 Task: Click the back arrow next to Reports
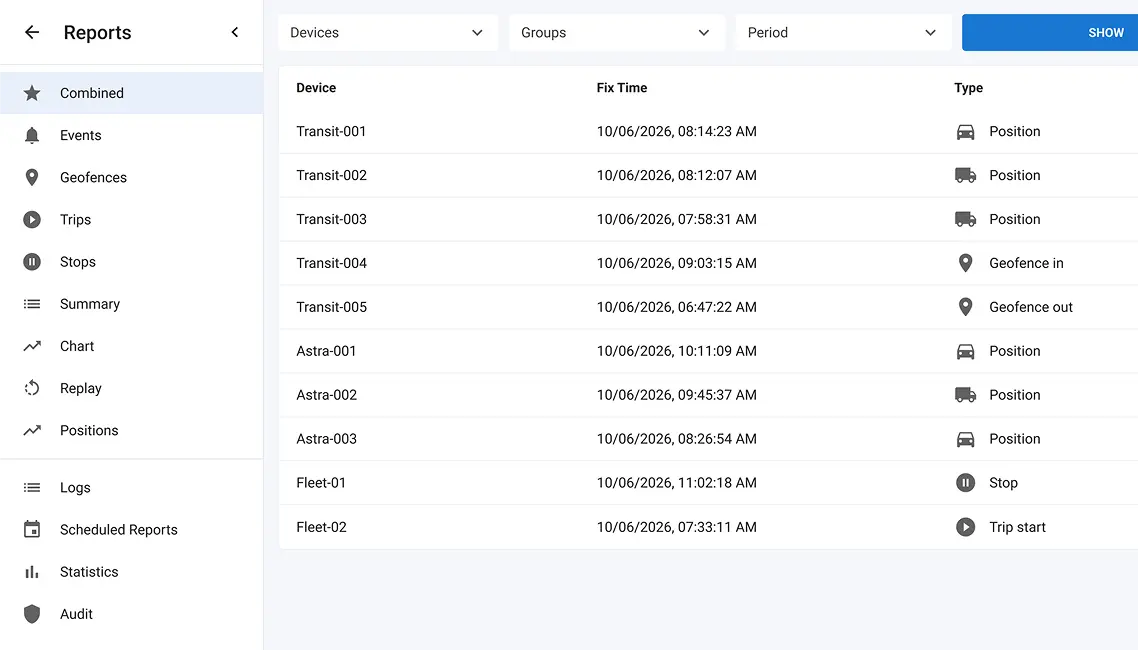(x=32, y=32)
